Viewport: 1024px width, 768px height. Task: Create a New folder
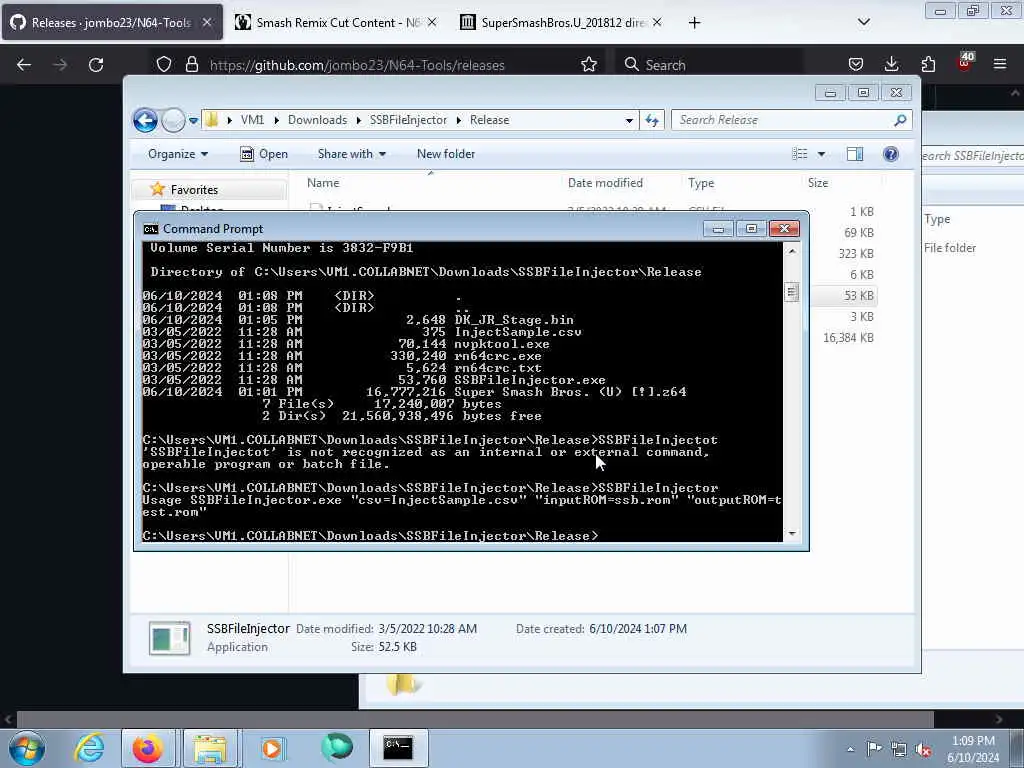[x=446, y=154]
